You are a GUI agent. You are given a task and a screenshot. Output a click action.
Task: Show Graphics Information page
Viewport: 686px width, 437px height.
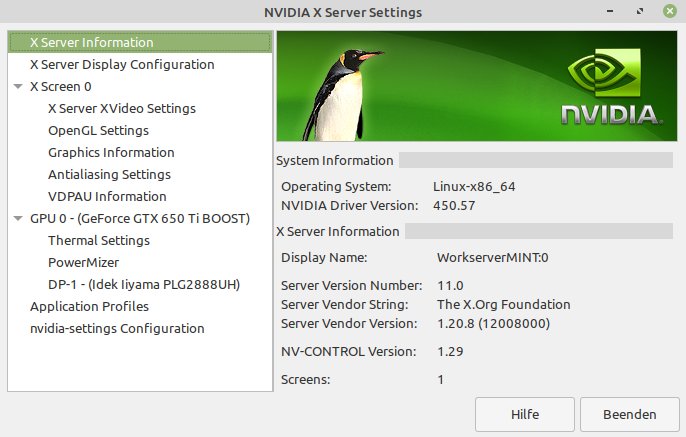[111, 153]
